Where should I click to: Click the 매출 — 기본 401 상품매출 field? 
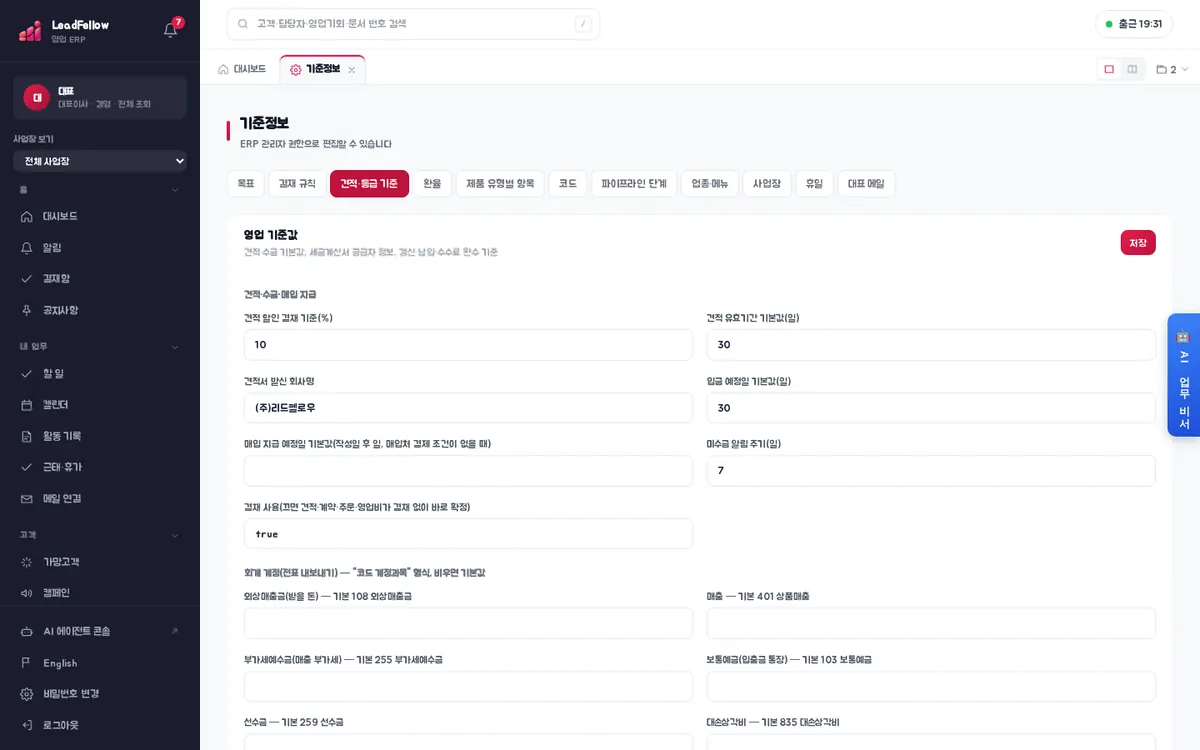pyautogui.click(x=931, y=623)
